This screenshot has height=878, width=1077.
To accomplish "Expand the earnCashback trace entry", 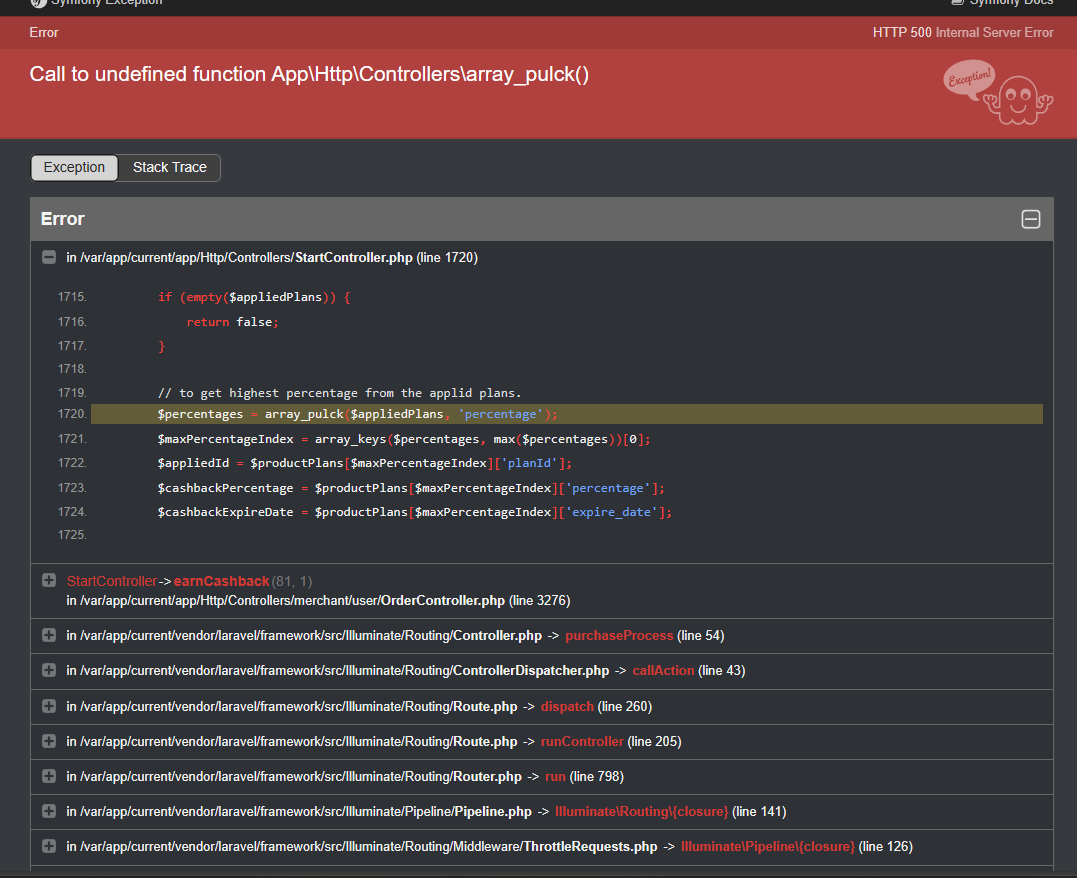I will click(48, 581).
